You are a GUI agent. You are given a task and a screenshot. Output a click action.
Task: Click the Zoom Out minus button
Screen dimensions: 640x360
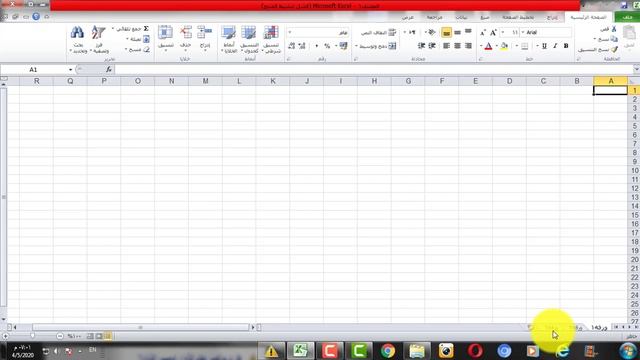60,336
